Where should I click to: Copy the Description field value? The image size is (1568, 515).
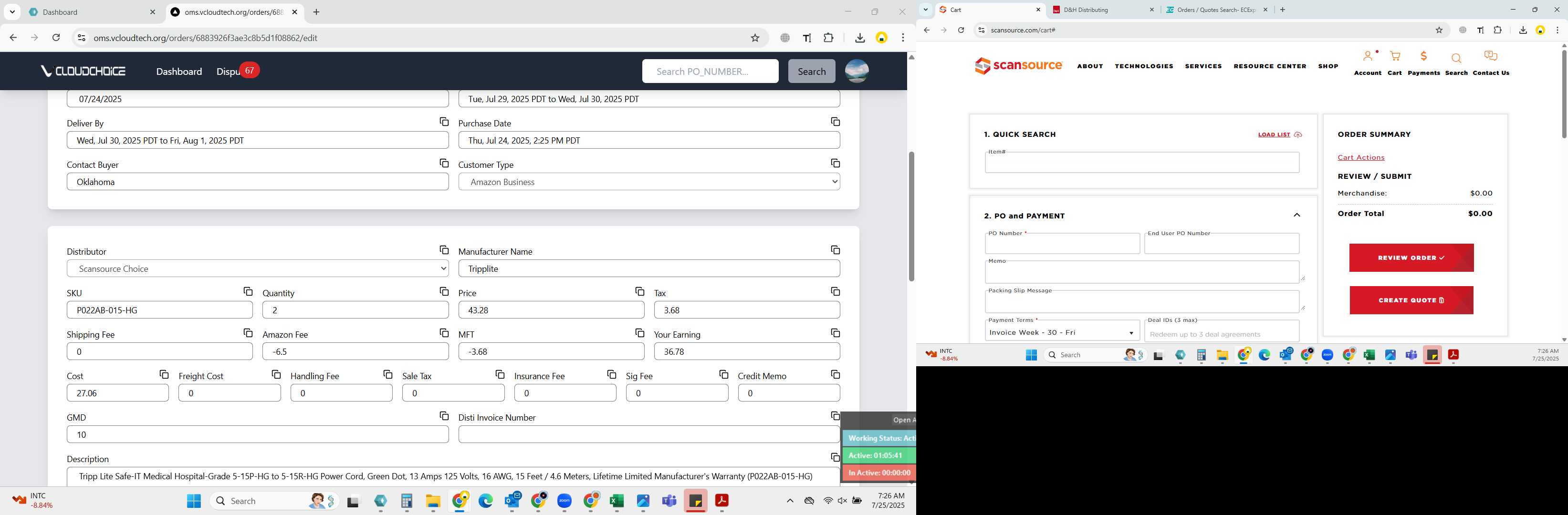pos(835,457)
